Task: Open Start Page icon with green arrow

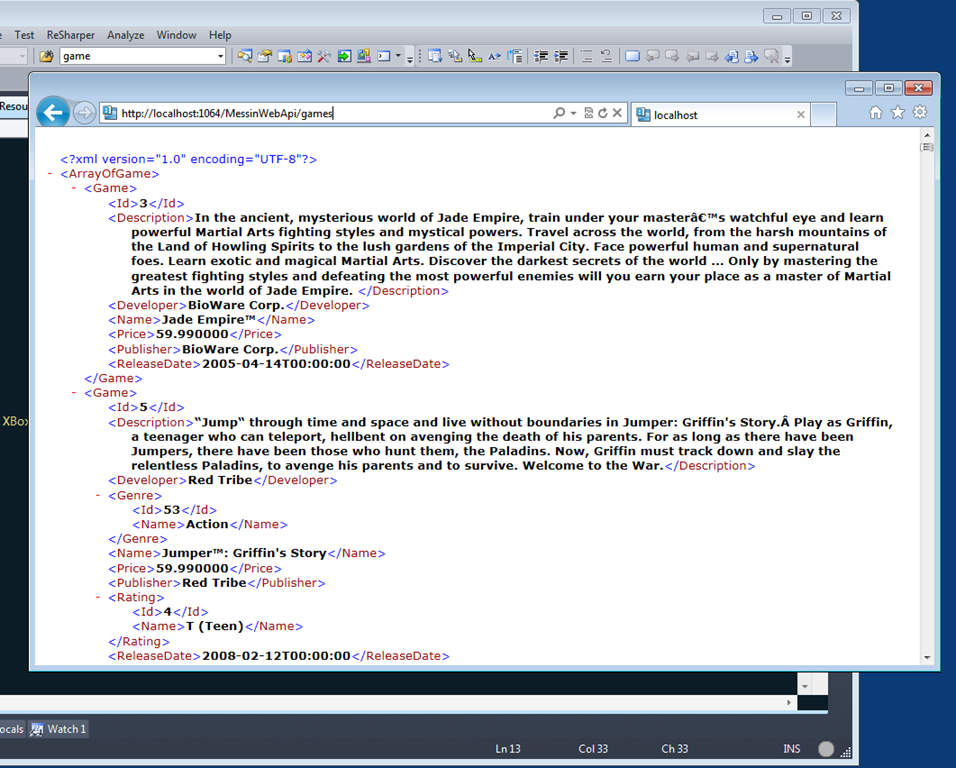Action: coord(344,56)
